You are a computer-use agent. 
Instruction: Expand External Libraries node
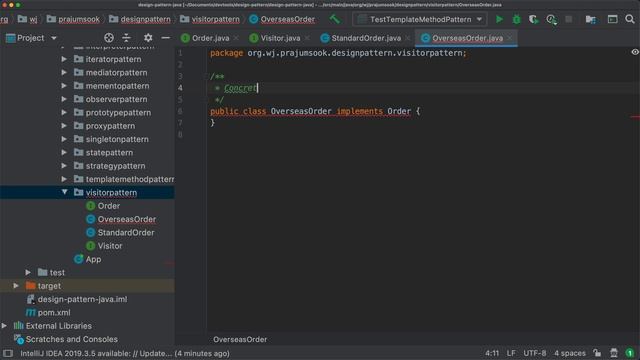pyautogui.click(x=4, y=326)
